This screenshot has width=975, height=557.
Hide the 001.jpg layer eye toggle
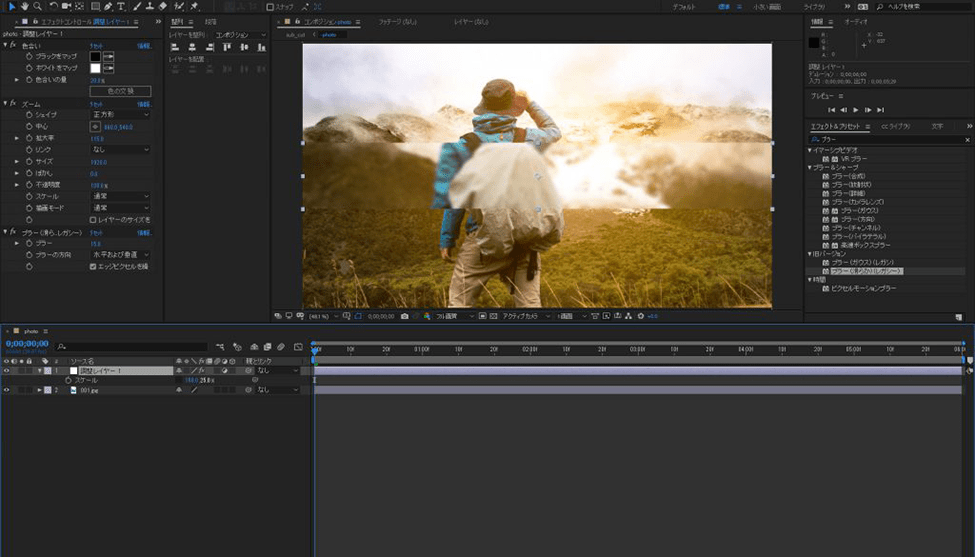[7, 390]
